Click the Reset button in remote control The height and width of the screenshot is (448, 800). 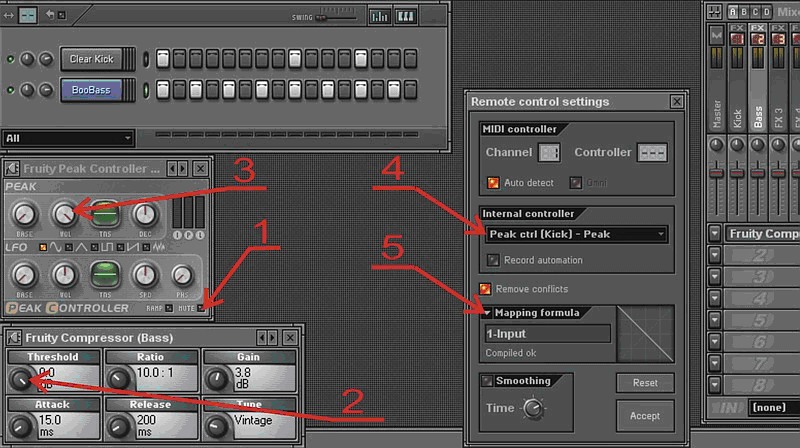pos(645,383)
